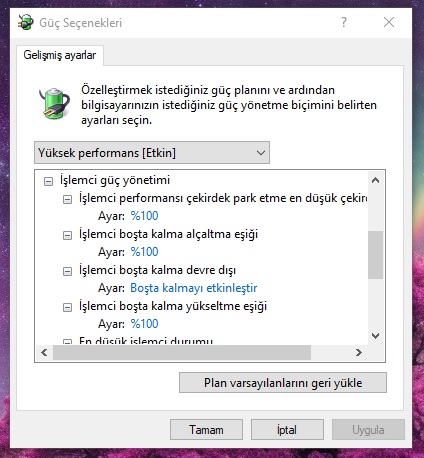Image resolution: width=424 pixels, height=458 pixels.
Task: Click %100 value under yükseltme eşiği
Action: point(144,324)
